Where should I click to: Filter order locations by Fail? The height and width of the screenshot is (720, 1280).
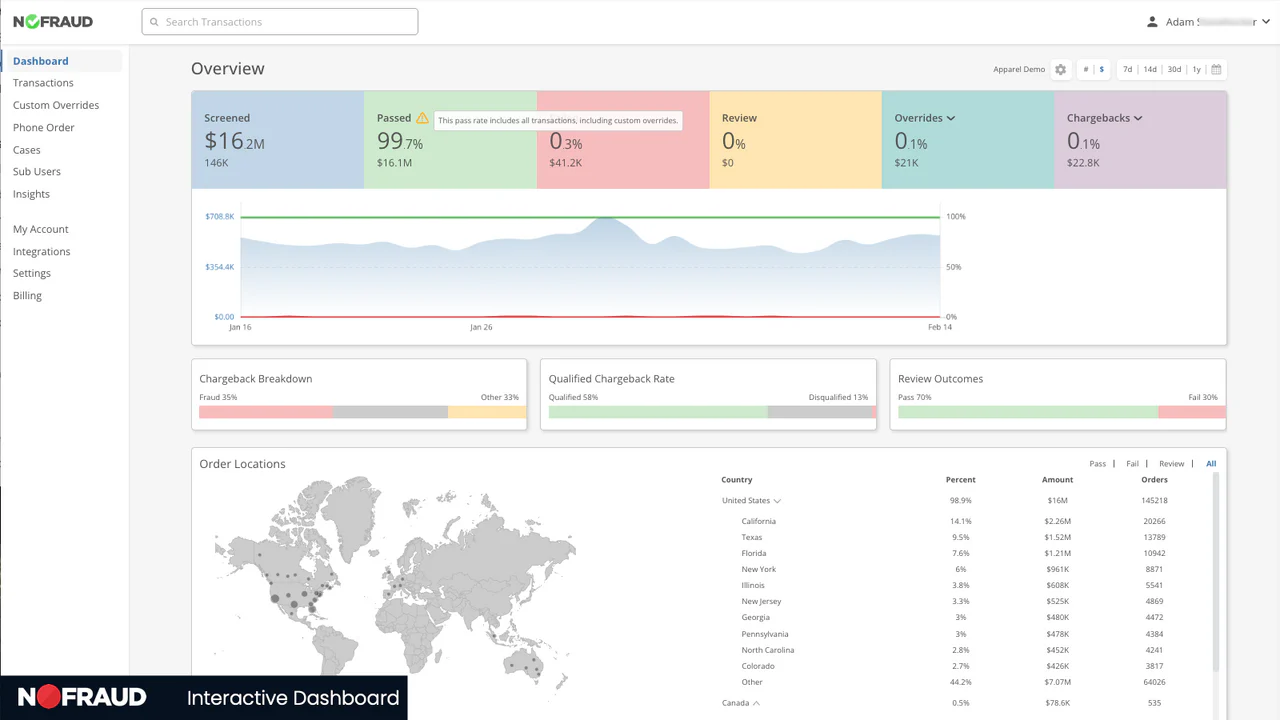pos(1132,464)
